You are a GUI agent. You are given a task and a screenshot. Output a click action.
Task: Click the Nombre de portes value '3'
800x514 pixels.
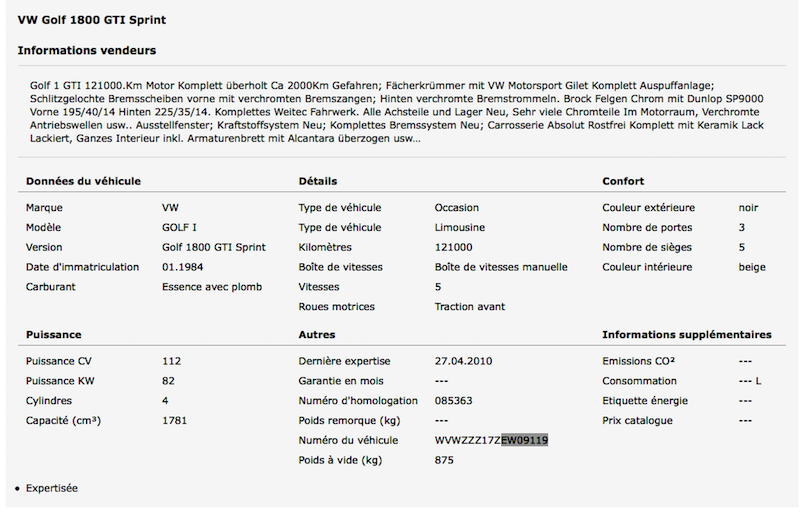(x=742, y=228)
